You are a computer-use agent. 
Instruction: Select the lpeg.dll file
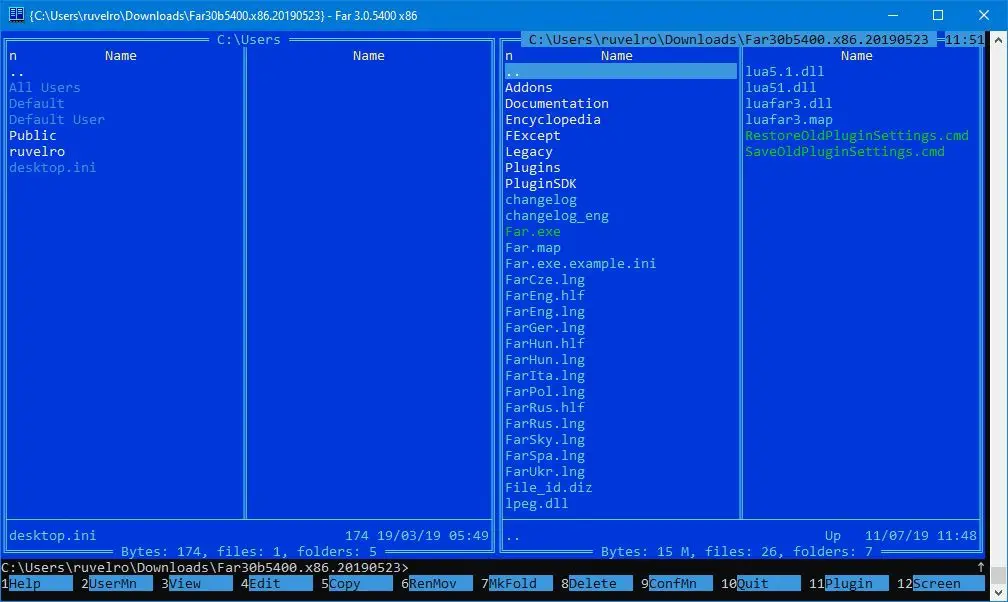click(537, 504)
